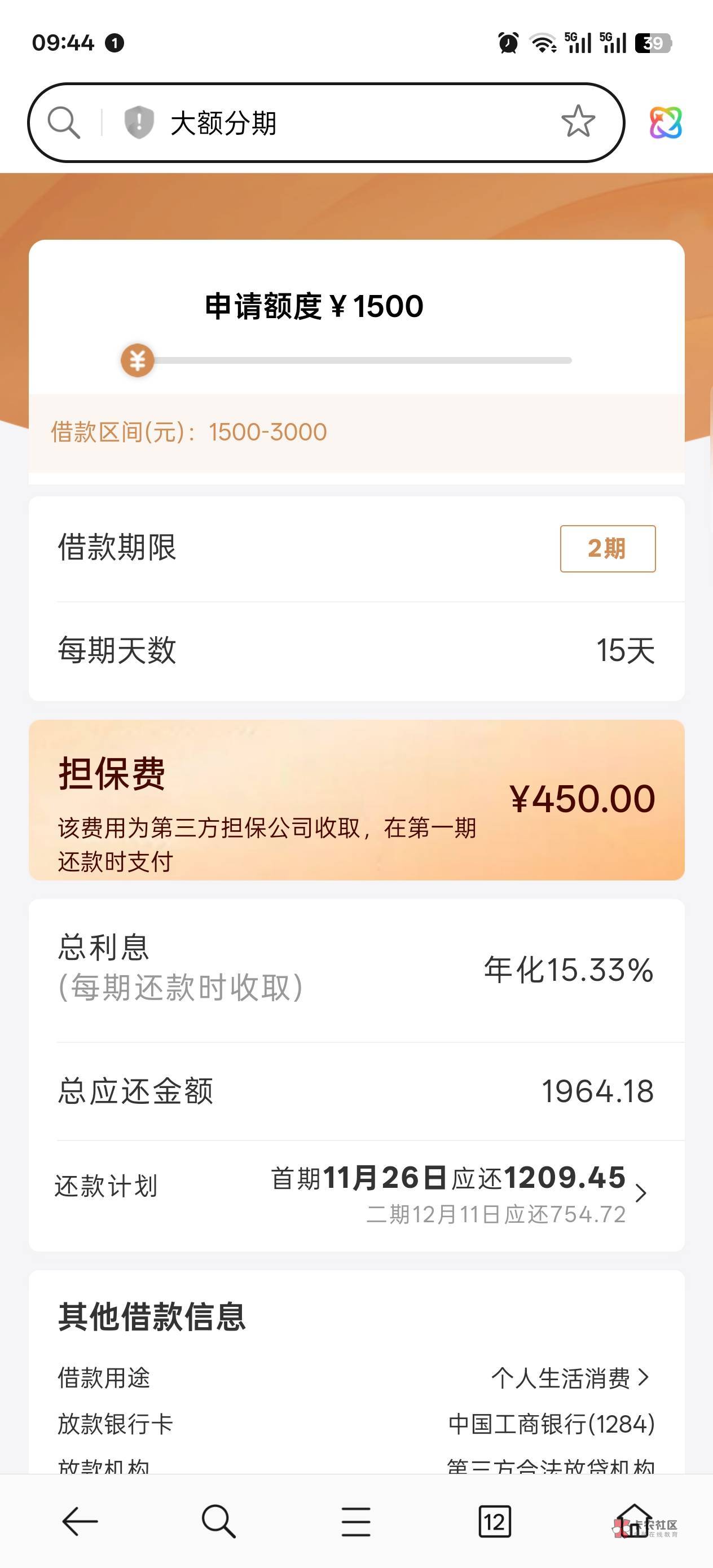Click the loan amount slider handle

point(138,360)
